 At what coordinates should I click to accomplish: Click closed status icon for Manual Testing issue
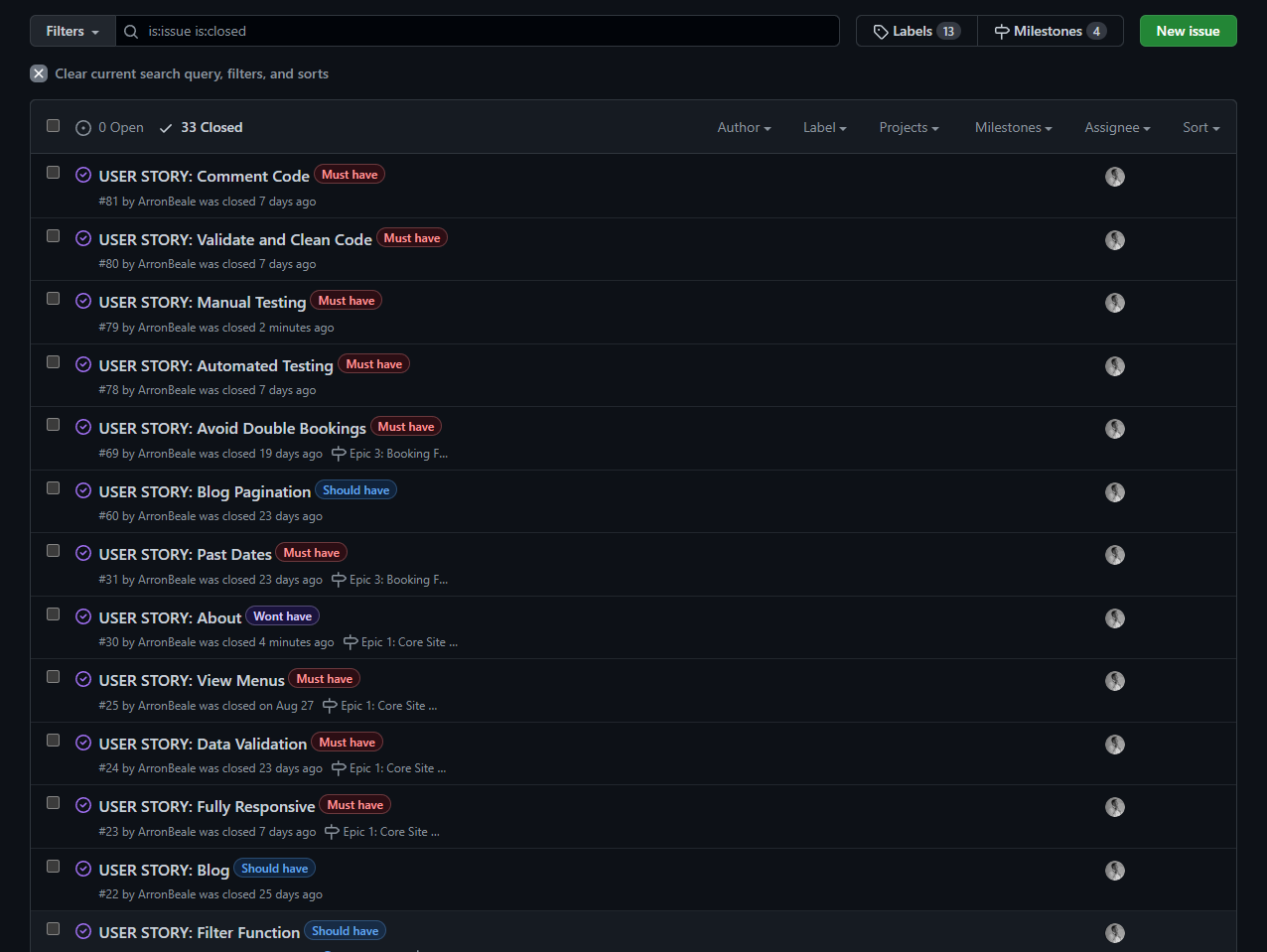coord(83,302)
